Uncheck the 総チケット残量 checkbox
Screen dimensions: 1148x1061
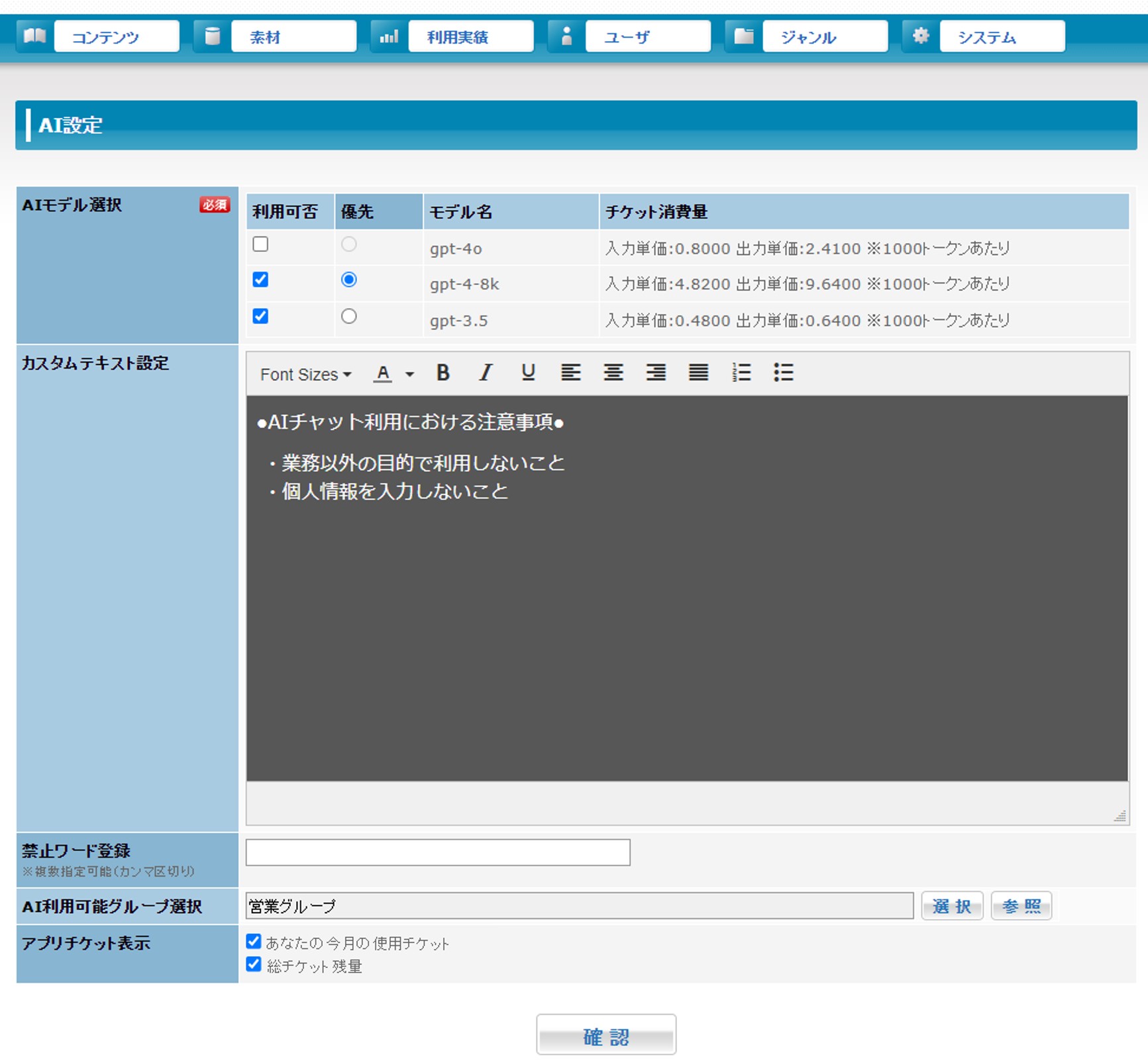(x=254, y=964)
